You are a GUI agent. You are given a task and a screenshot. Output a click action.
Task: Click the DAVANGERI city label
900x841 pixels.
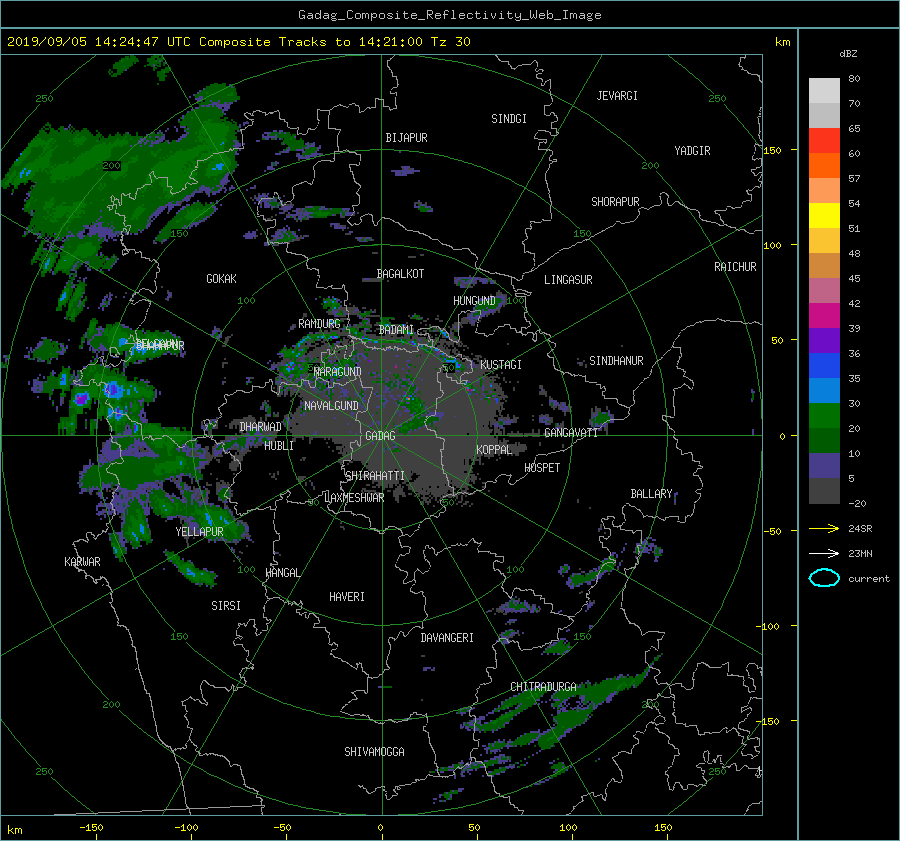coord(447,638)
